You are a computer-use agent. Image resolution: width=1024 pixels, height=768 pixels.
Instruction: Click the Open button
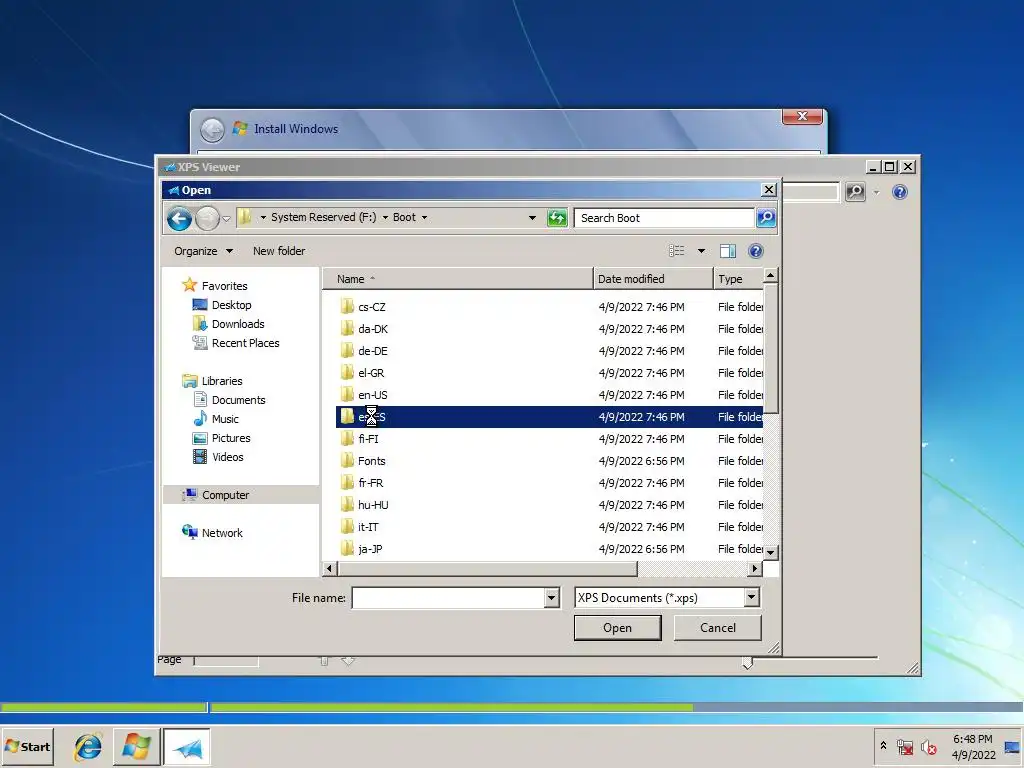click(617, 628)
